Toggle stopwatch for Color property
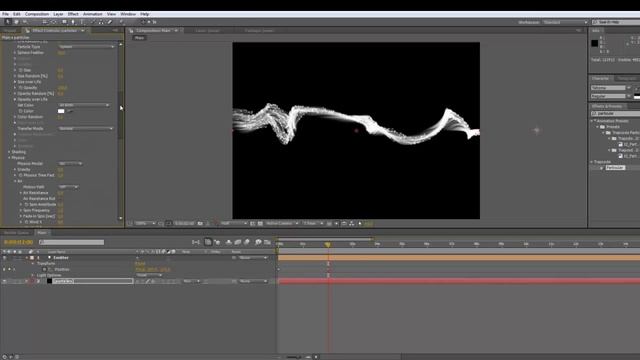The image size is (640, 360). (x=21, y=111)
